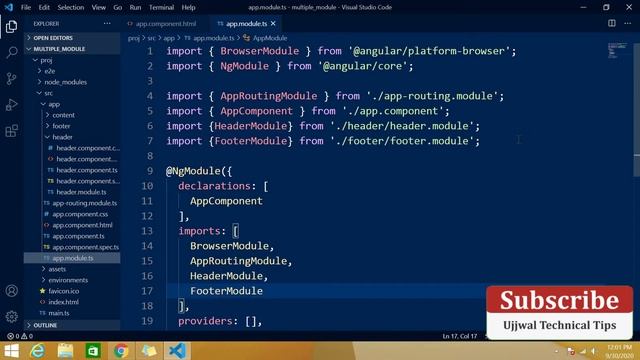Click the VS Code taskbar icon
Image resolution: width=640 pixels, height=360 pixels.
click(177, 351)
